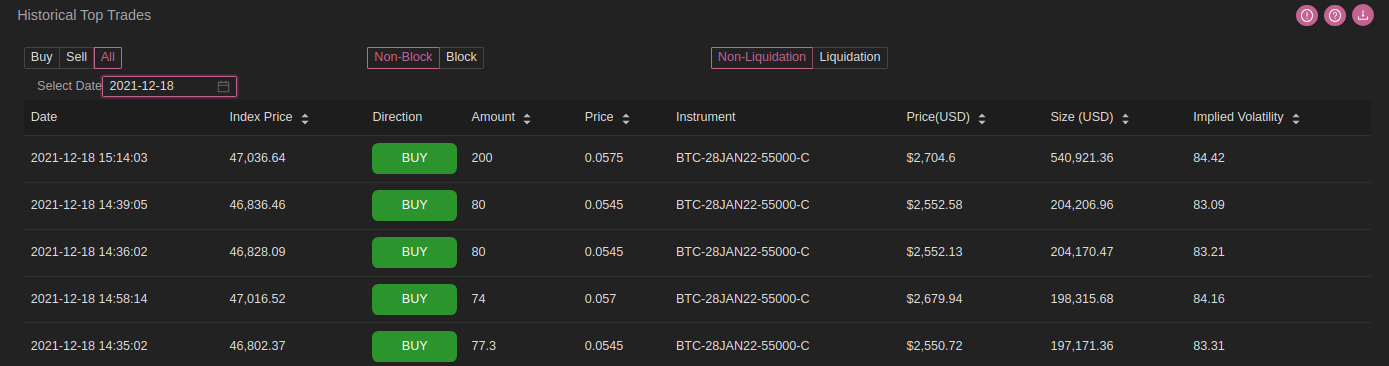This screenshot has height=366, width=1389.
Task: Click amount value 74
Action: (479, 299)
